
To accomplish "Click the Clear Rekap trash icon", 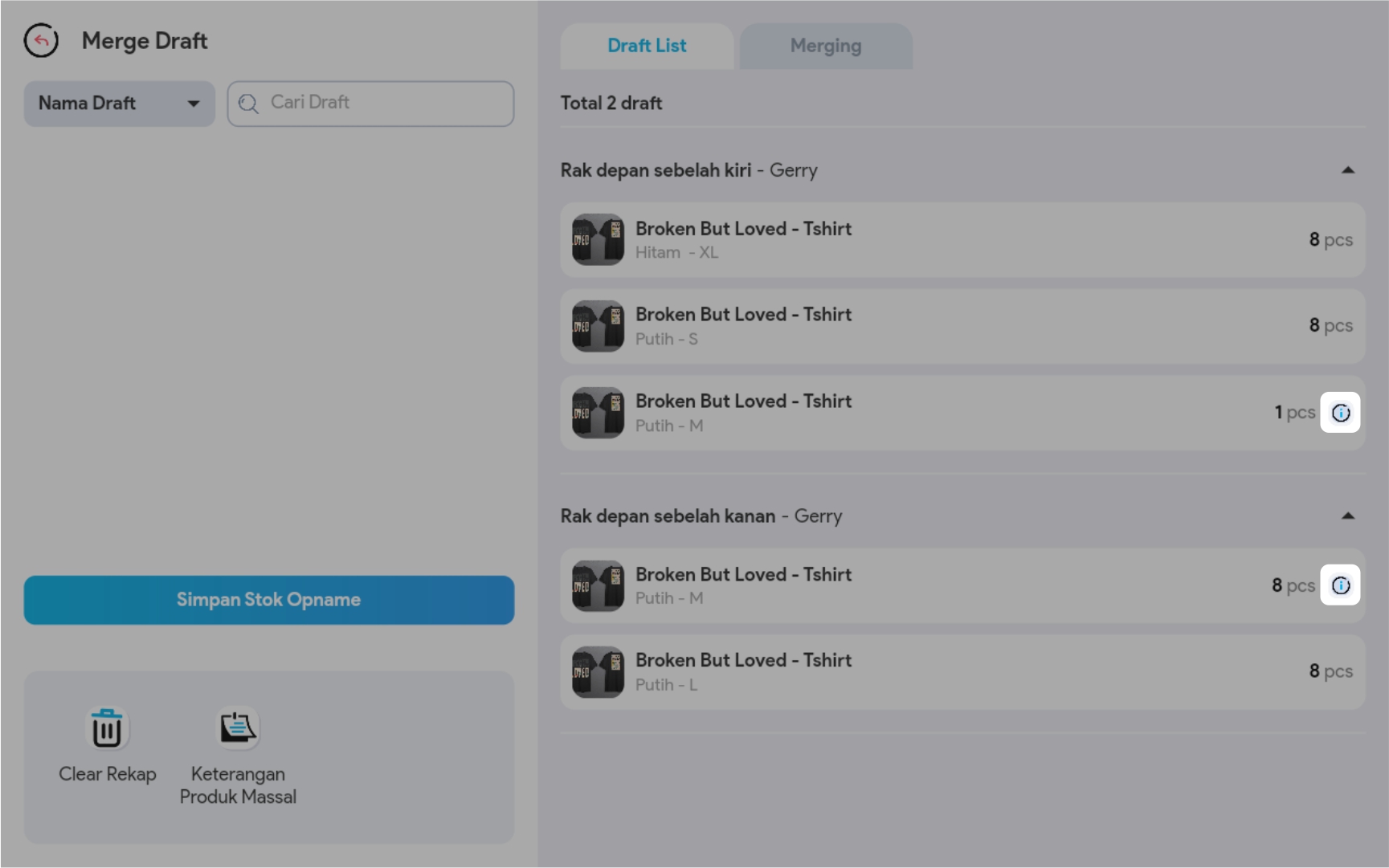I will click(107, 728).
